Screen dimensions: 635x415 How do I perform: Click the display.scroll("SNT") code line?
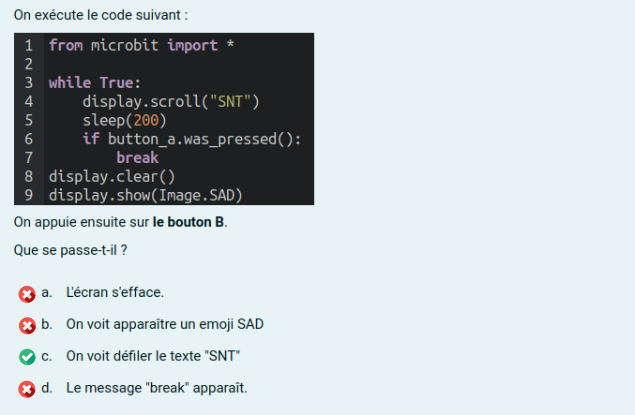(170, 102)
